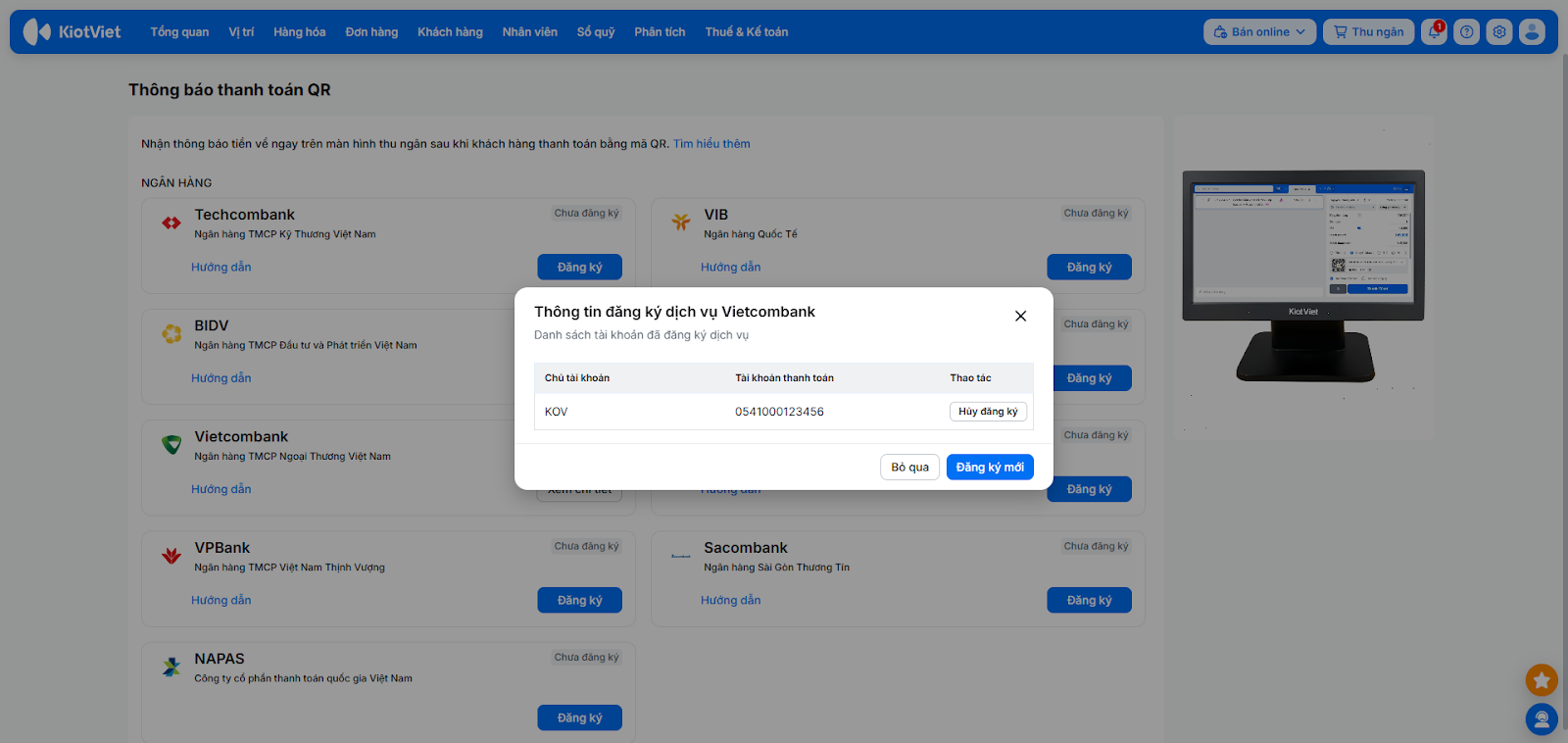This screenshot has height=743, width=1568.
Task: Open the Thu ngân cashier screen
Action: click(1368, 32)
